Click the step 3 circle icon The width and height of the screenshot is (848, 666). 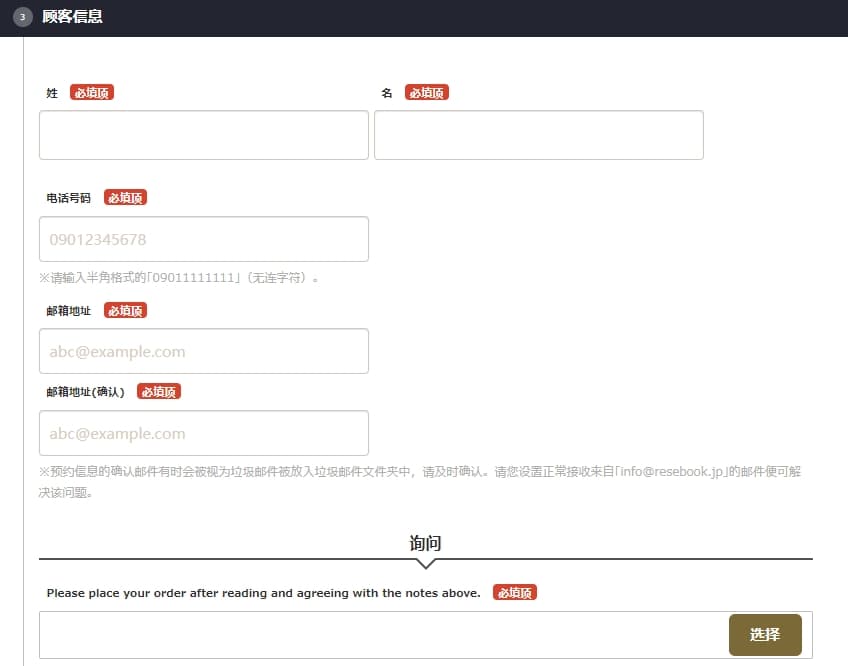coord(22,17)
